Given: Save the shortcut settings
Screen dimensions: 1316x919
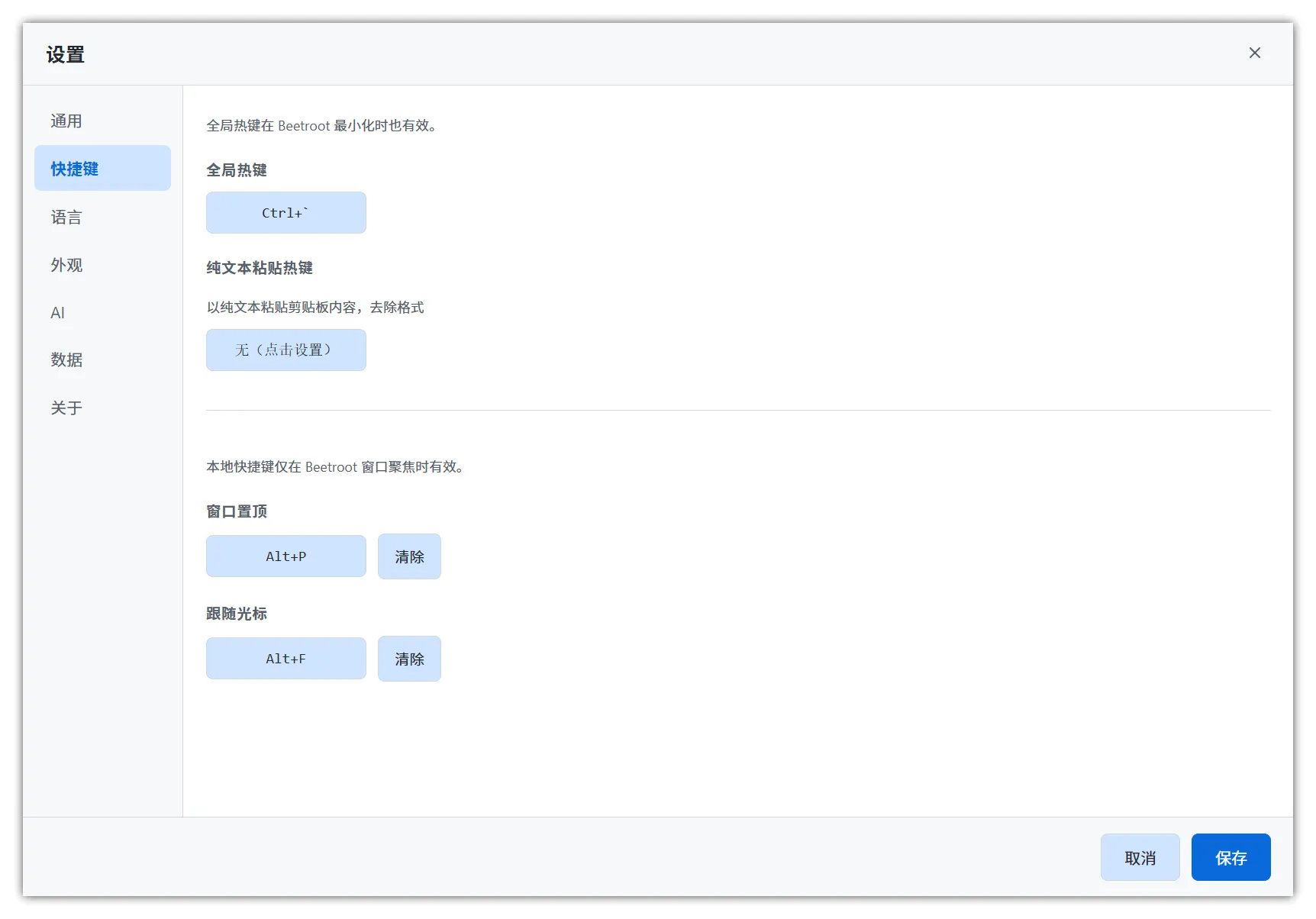Looking at the screenshot, I should [x=1231, y=857].
